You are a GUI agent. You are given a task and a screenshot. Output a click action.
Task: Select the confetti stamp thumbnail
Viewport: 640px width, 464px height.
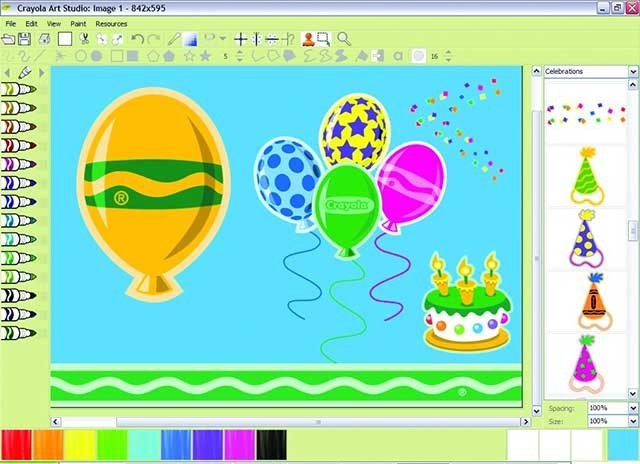(x=586, y=113)
